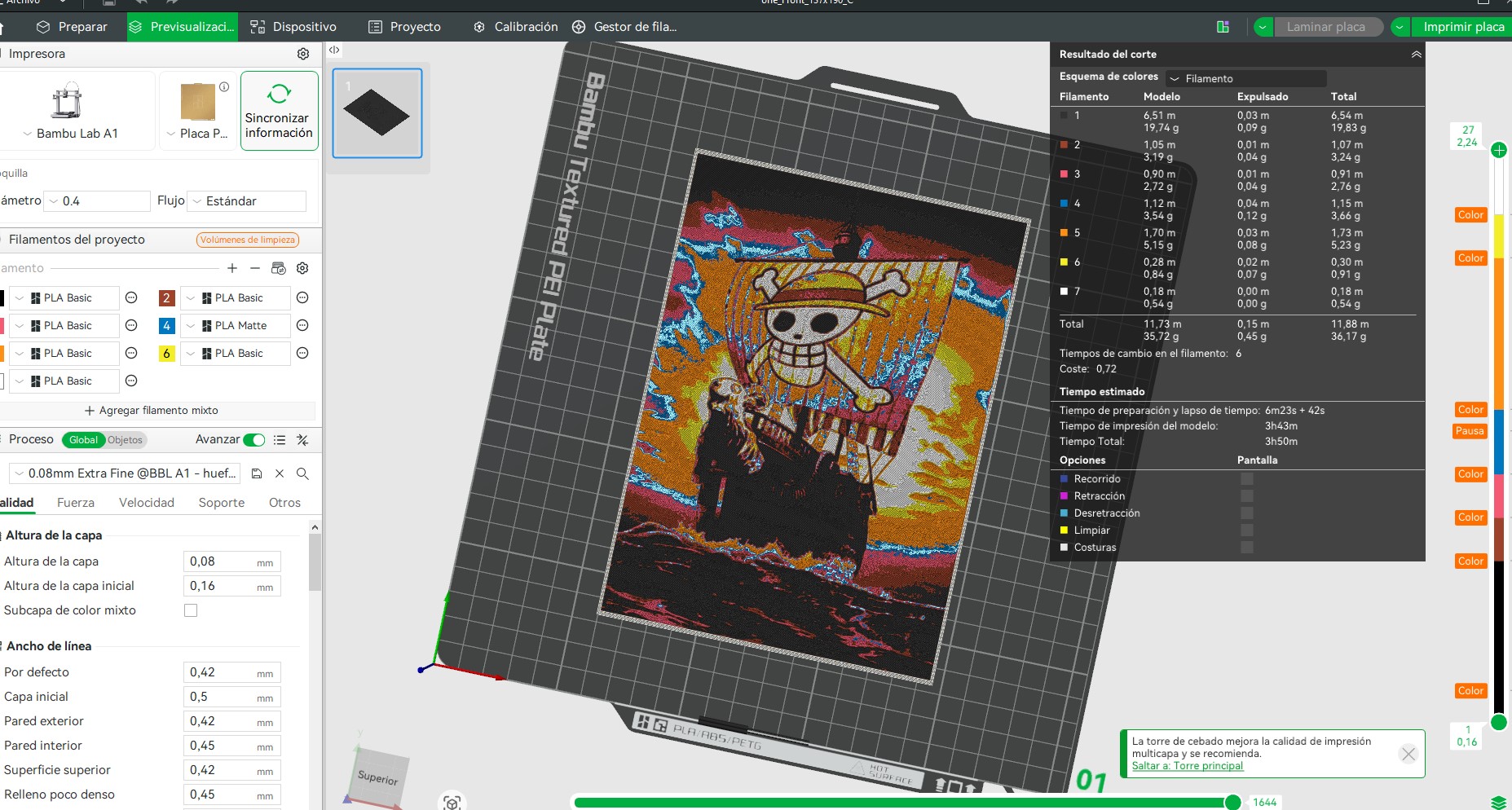Open printer settings gear icon
The height and width of the screenshot is (810, 1512).
coord(303,54)
